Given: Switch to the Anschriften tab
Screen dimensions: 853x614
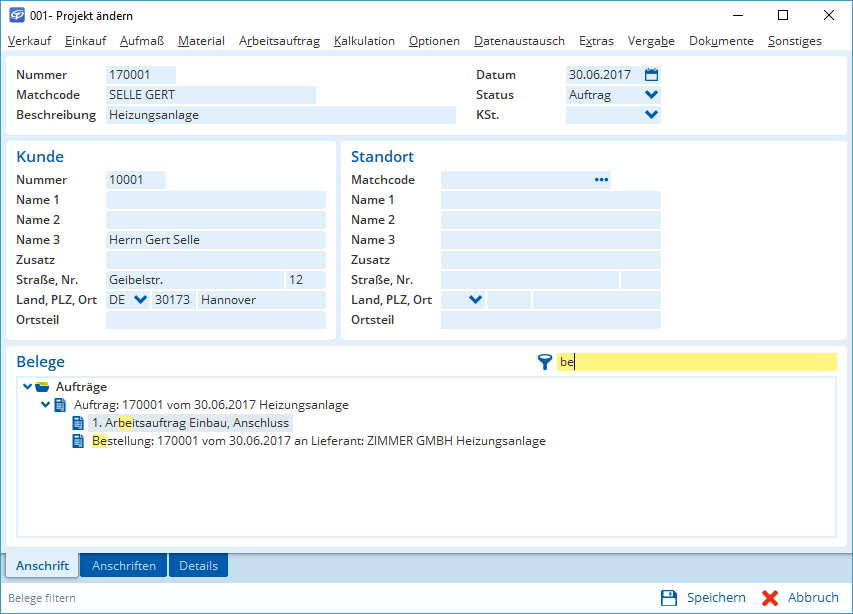Looking at the screenshot, I should 124,566.
